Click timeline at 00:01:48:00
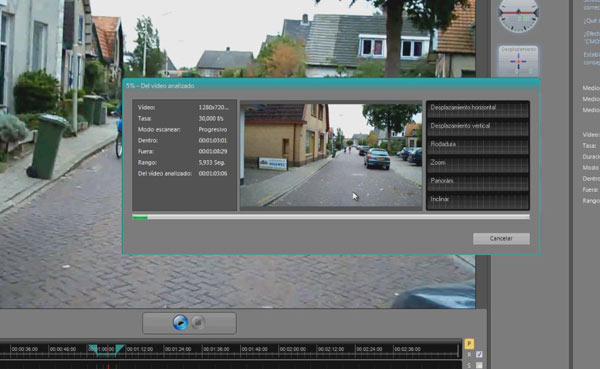This screenshot has height=369, width=600. pyautogui.click(x=254, y=349)
